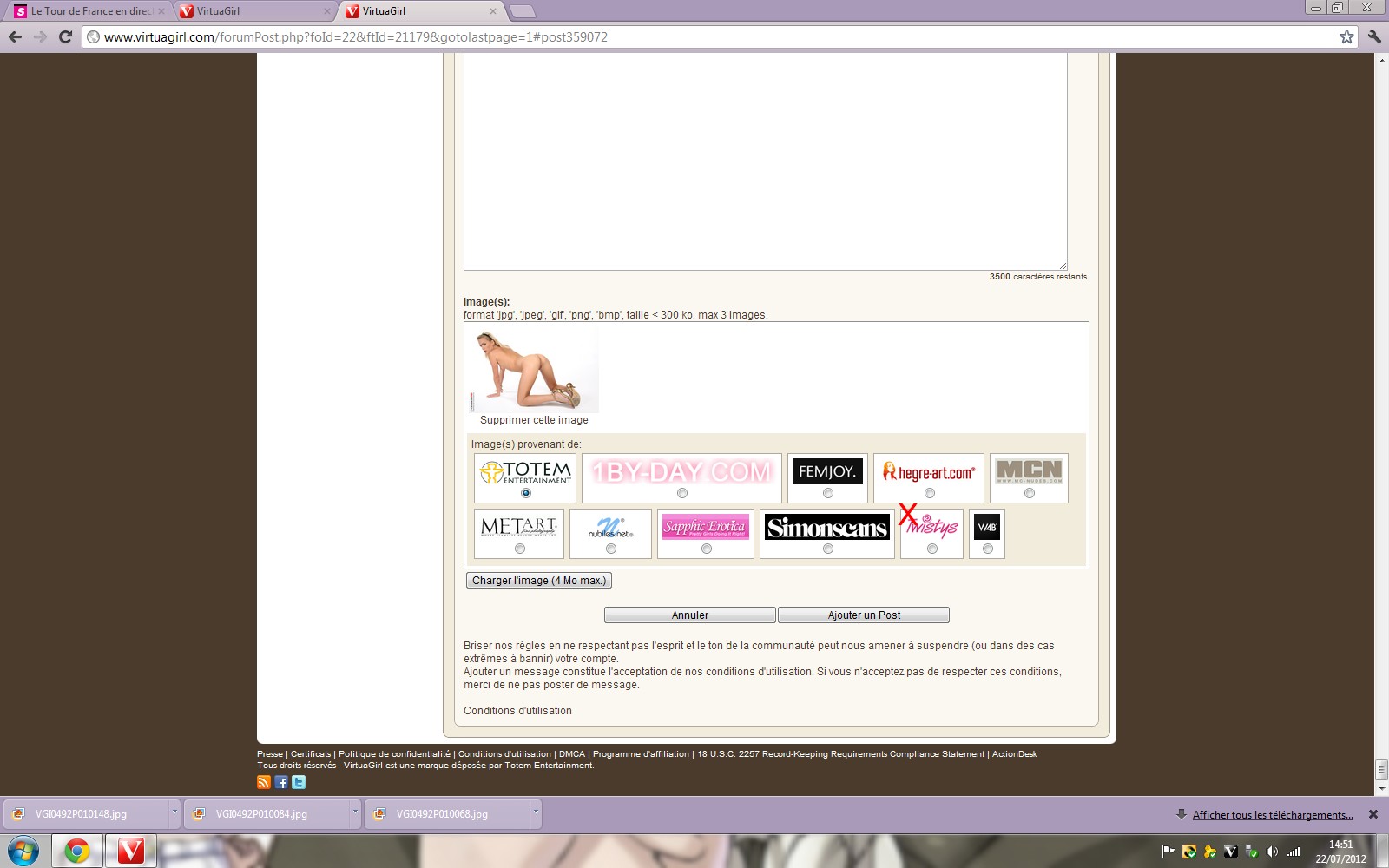
Task: Click the browser reload icon
Action: pos(65,36)
